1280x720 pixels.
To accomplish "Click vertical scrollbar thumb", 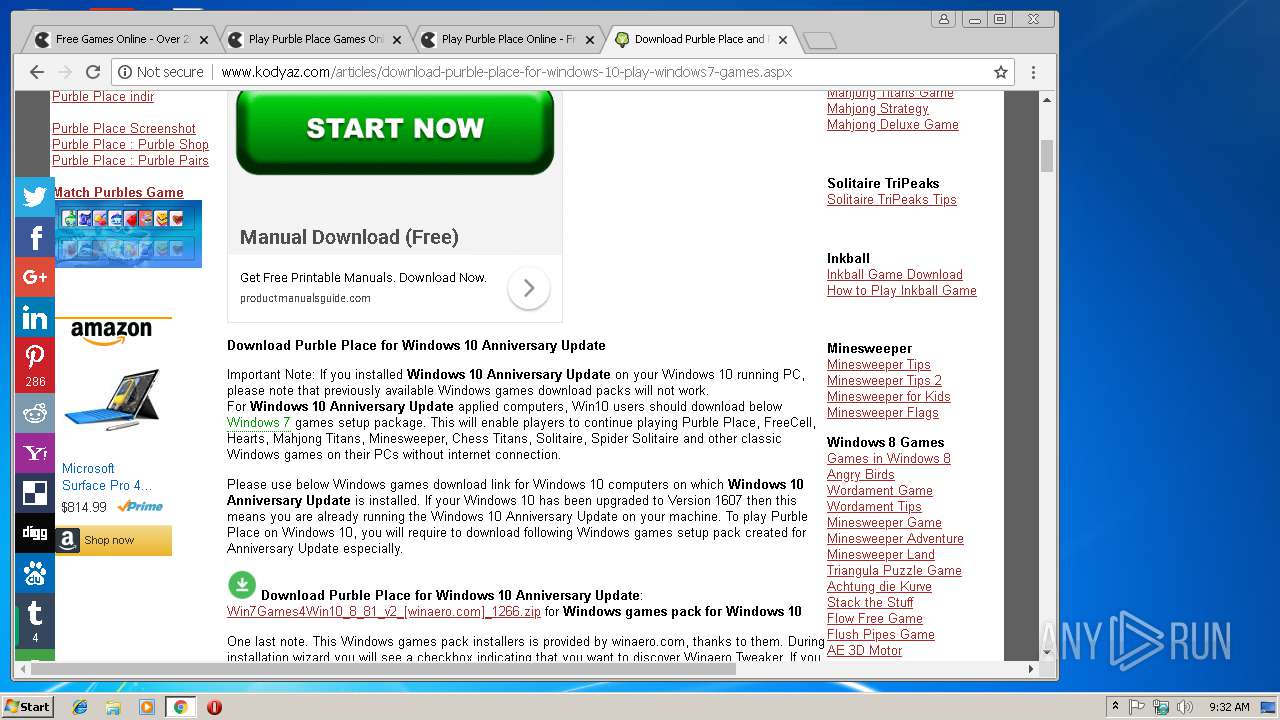I will coord(1047,157).
